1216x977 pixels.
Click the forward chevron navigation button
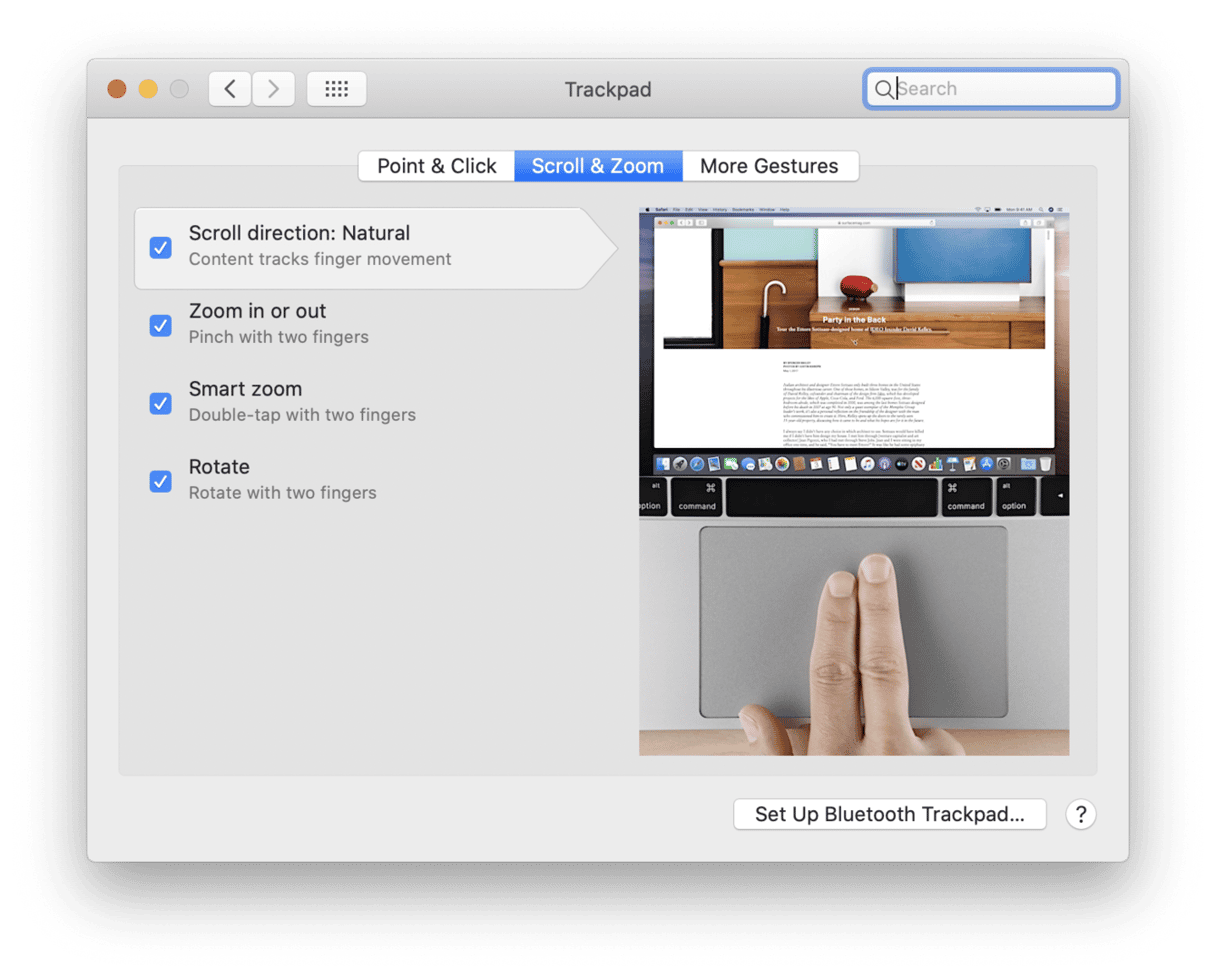coord(273,89)
